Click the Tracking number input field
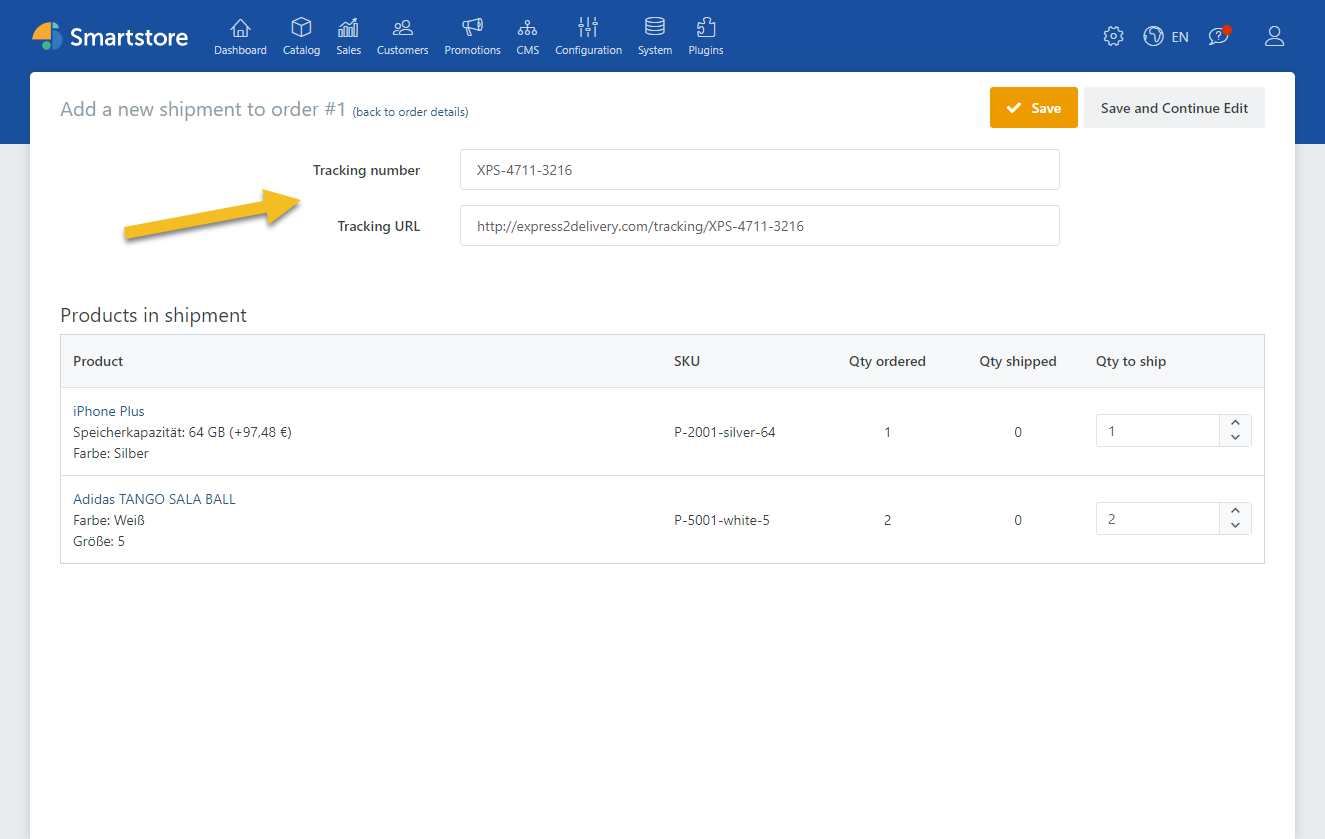Screen dimensions: 1325x839 click(x=759, y=170)
